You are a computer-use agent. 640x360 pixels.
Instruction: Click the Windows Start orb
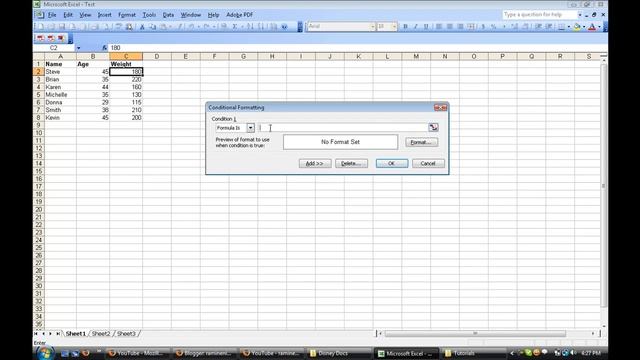tap(45, 353)
